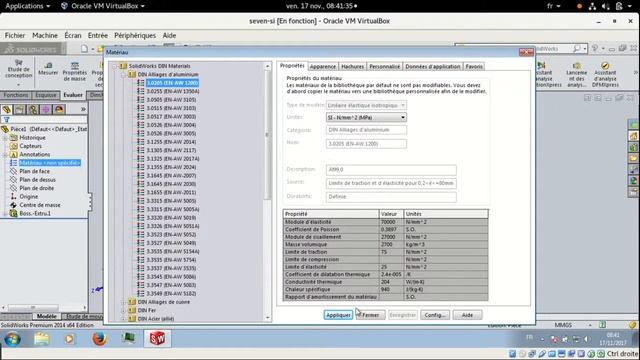This screenshot has height=360, width=640.
Task: Click the Conductivité thermique property row
Action: [x=385, y=282]
